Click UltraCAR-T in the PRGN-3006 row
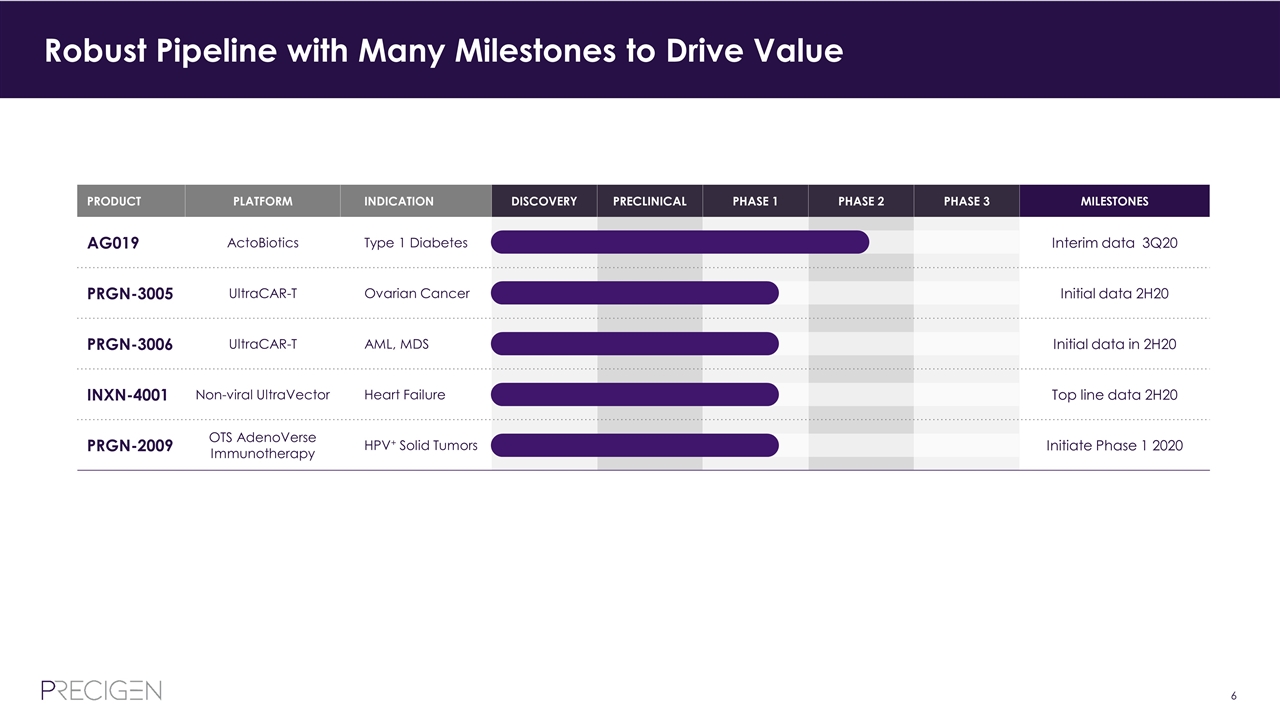The height and width of the screenshot is (720, 1280). pos(263,344)
